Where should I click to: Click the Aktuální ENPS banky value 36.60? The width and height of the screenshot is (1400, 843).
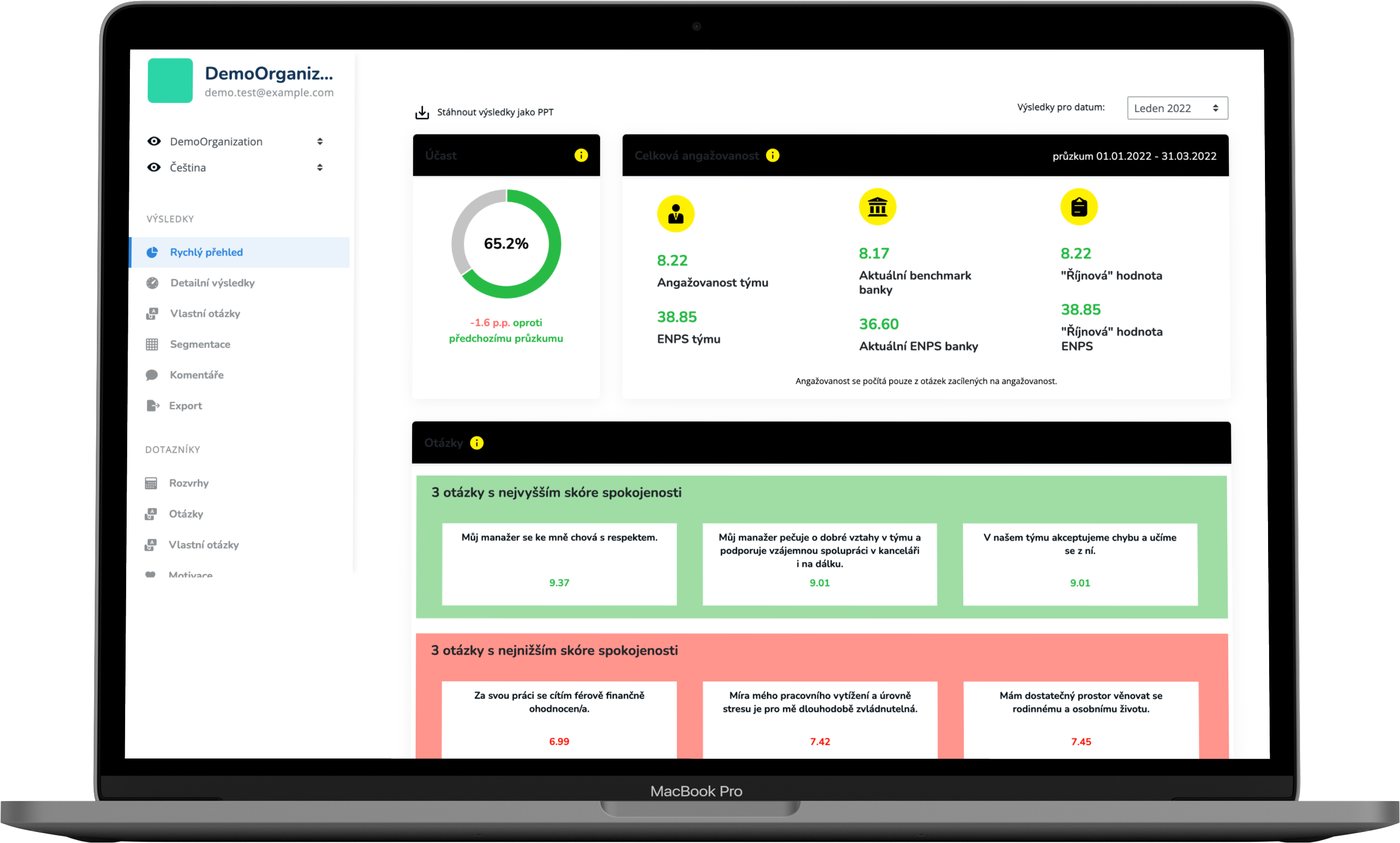[879, 324]
